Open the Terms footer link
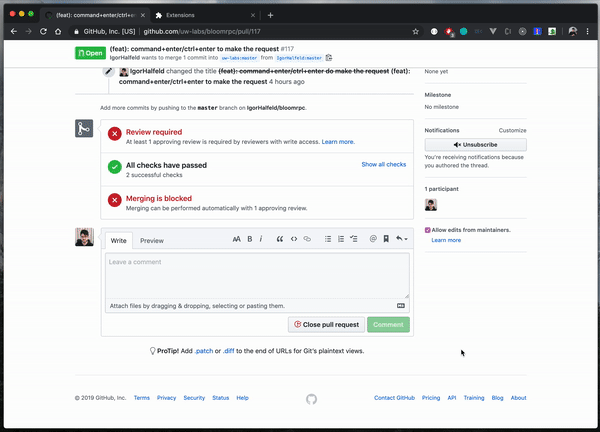Screen dimensions: 600x432 pos(142,398)
